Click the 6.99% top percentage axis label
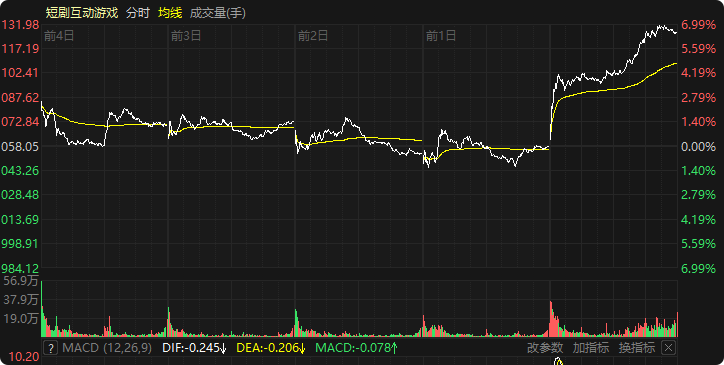 click(x=699, y=24)
